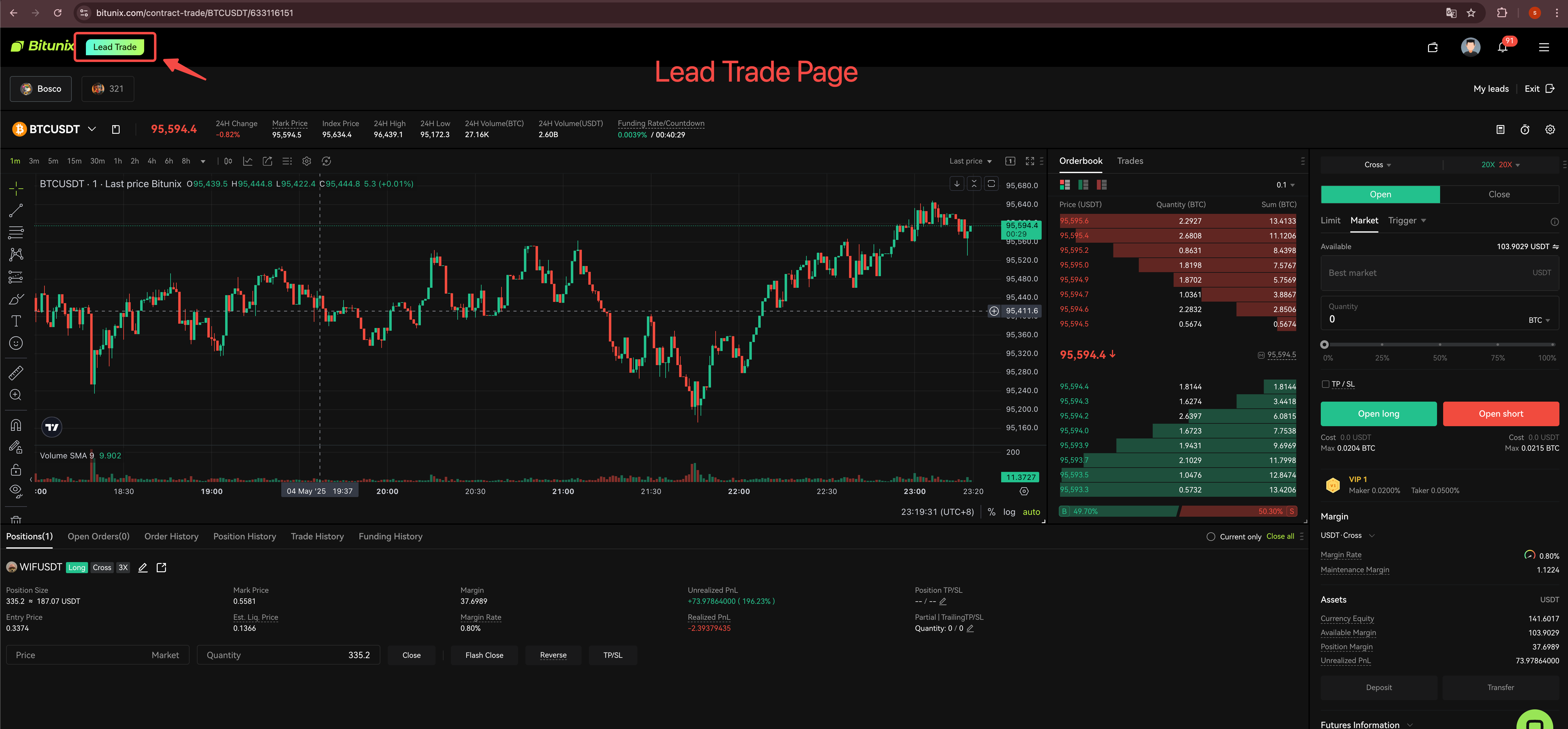The height and width of the screenshot is (729, 1568).
Task: Open notifications bell
Action: pyautogui.click(x=1503, y=48)
